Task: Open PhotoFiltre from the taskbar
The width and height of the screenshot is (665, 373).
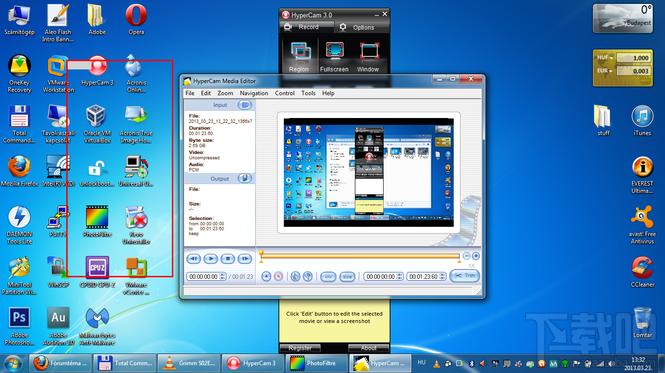Action: coord(316,363)
